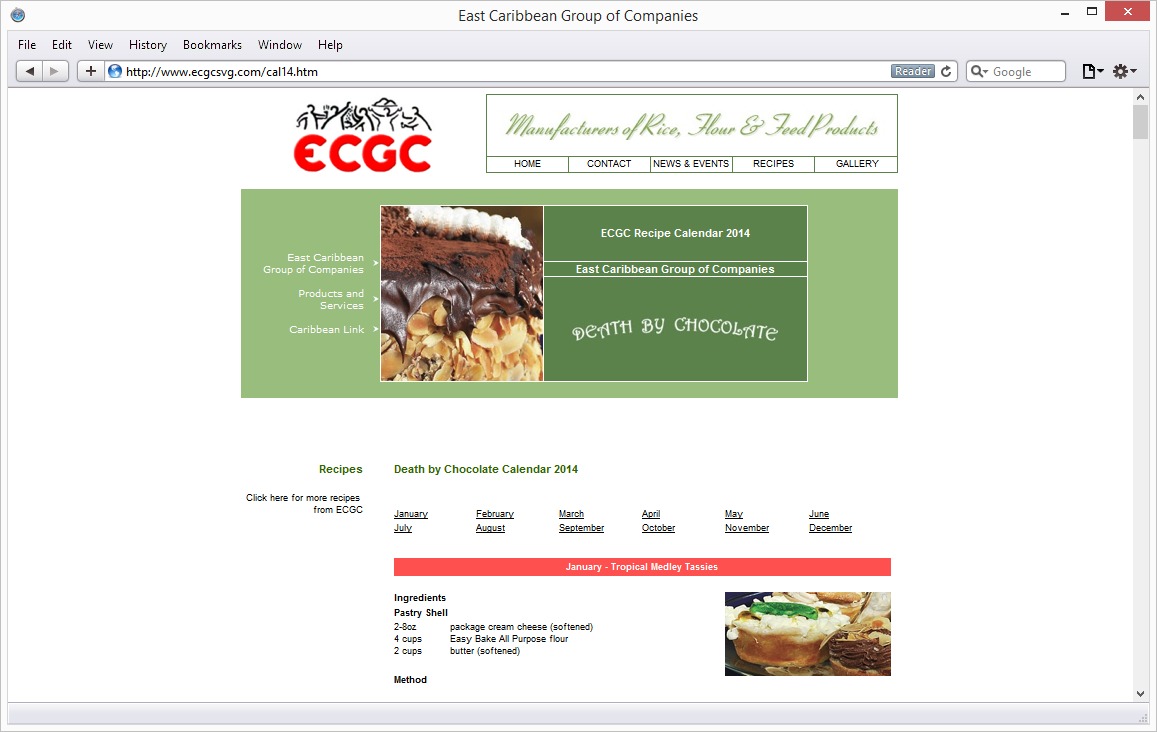The height and width of the screenshot is (732, 1157).
Task: Open the Caribbean Link sidebar item
Action: pos(326,330)
